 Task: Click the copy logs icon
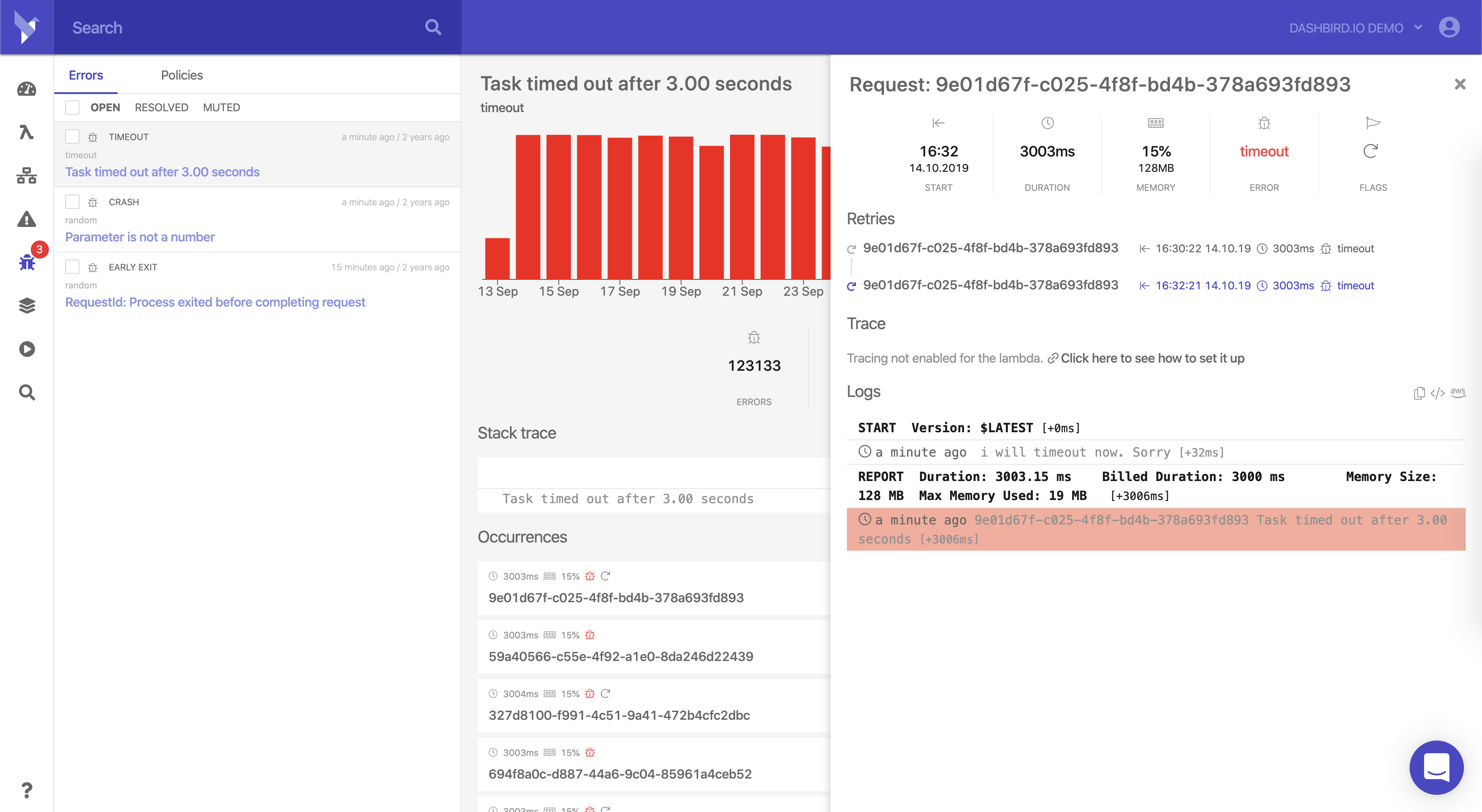[1419, 393]
